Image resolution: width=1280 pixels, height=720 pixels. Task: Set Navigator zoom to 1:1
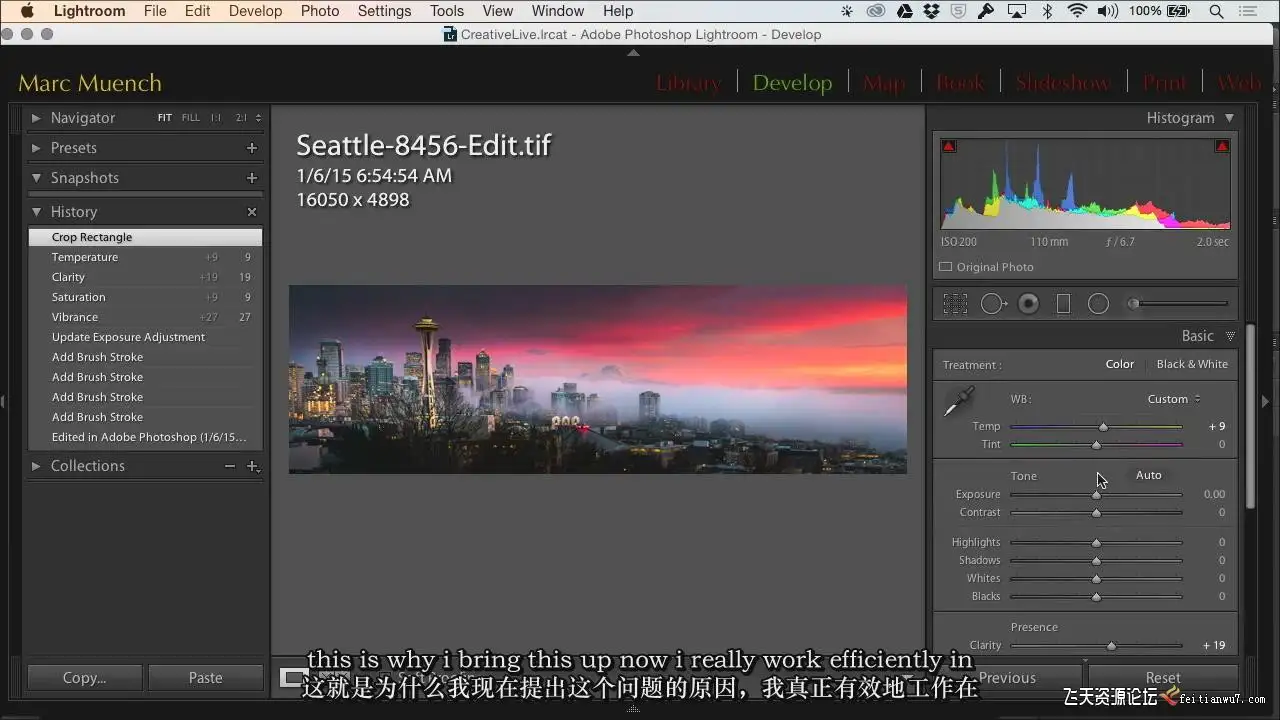click(x=216, y=118)
